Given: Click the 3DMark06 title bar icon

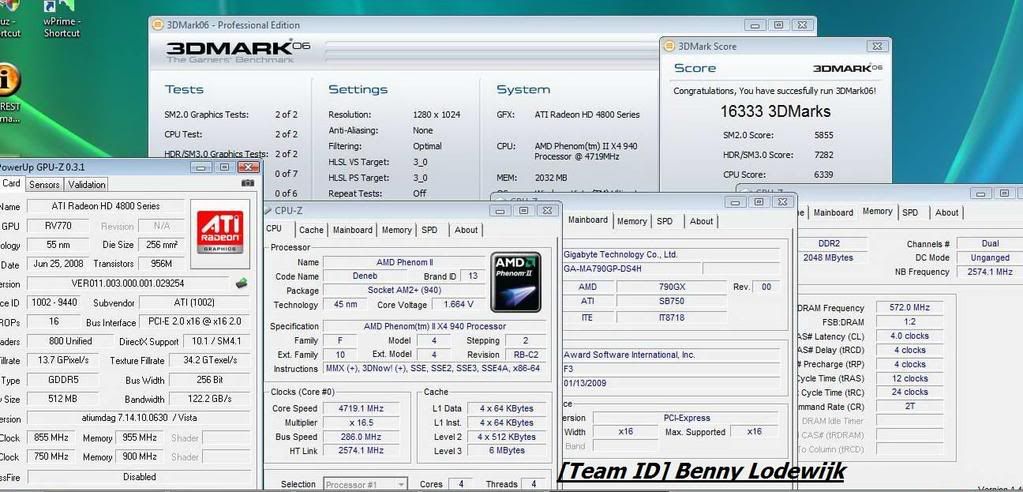Looking at the screenshot, I should pyautogui.click(x=157, y=25).
